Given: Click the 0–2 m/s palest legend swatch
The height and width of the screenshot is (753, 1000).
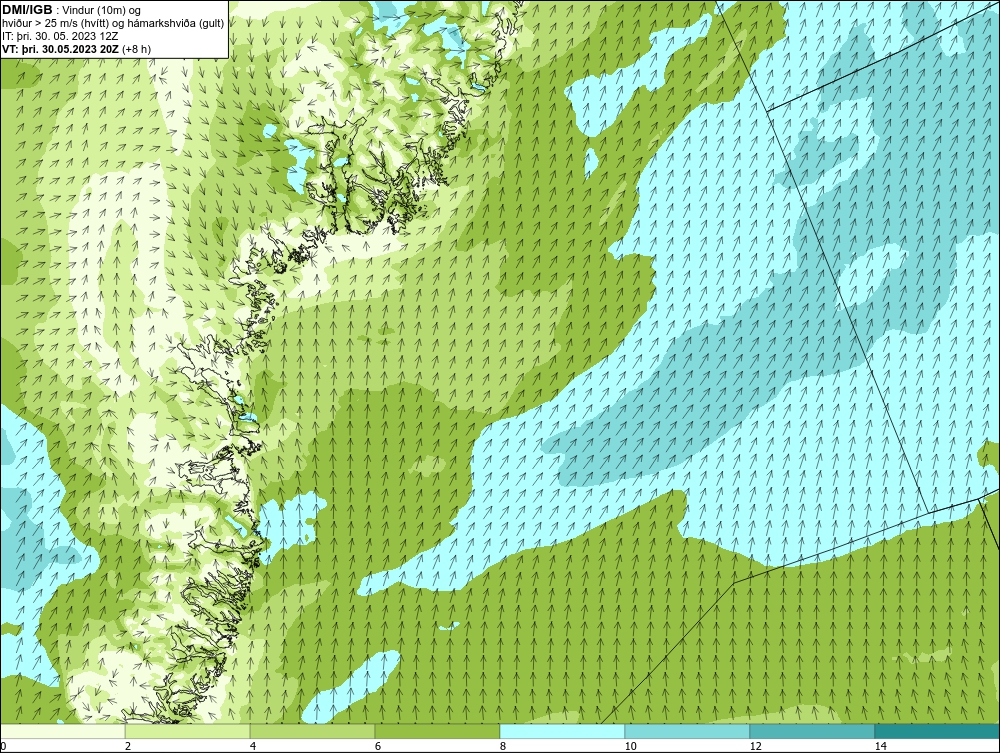Looking at the screenshot, I should click(62, 731).
